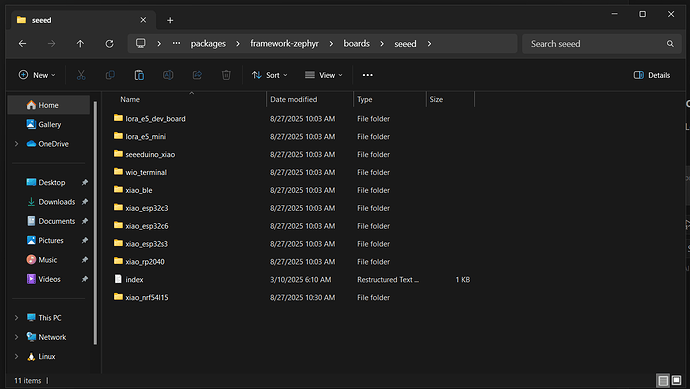Screen dimensions: 690x389
Task: Open the New item menu button
Action: (x=37, y=75)
